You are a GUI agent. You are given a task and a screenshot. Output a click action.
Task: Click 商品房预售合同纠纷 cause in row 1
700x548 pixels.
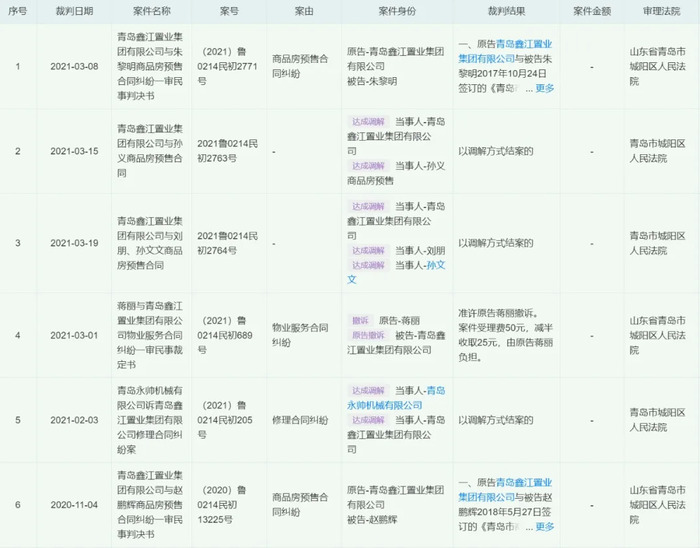point(300,66)
